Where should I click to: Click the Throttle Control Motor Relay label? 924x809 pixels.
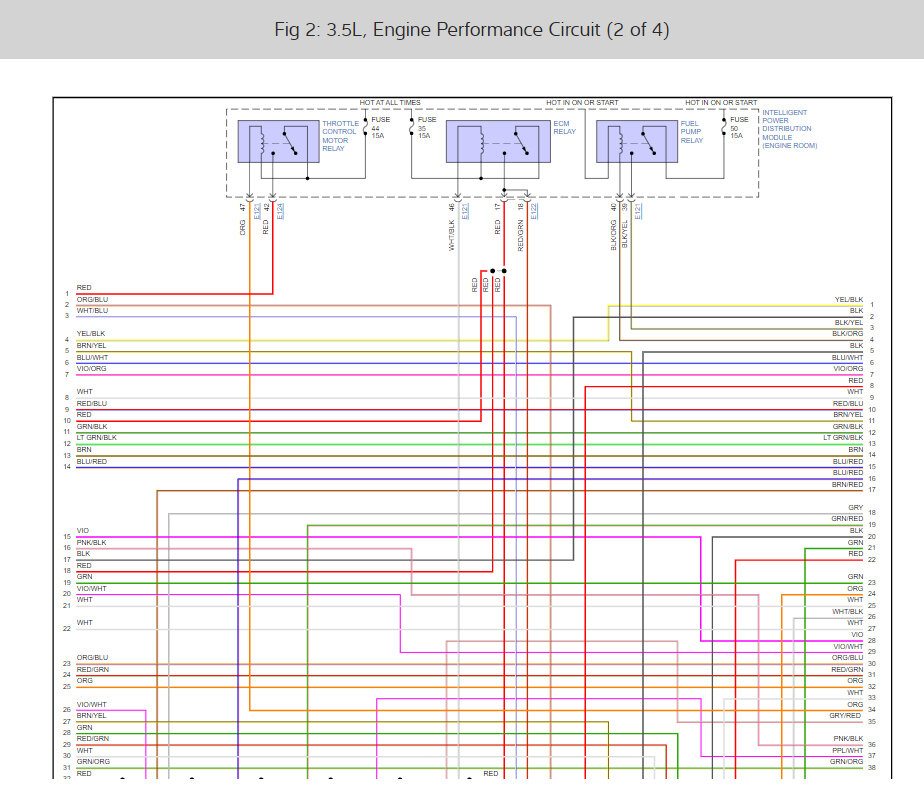pos(340,136)
